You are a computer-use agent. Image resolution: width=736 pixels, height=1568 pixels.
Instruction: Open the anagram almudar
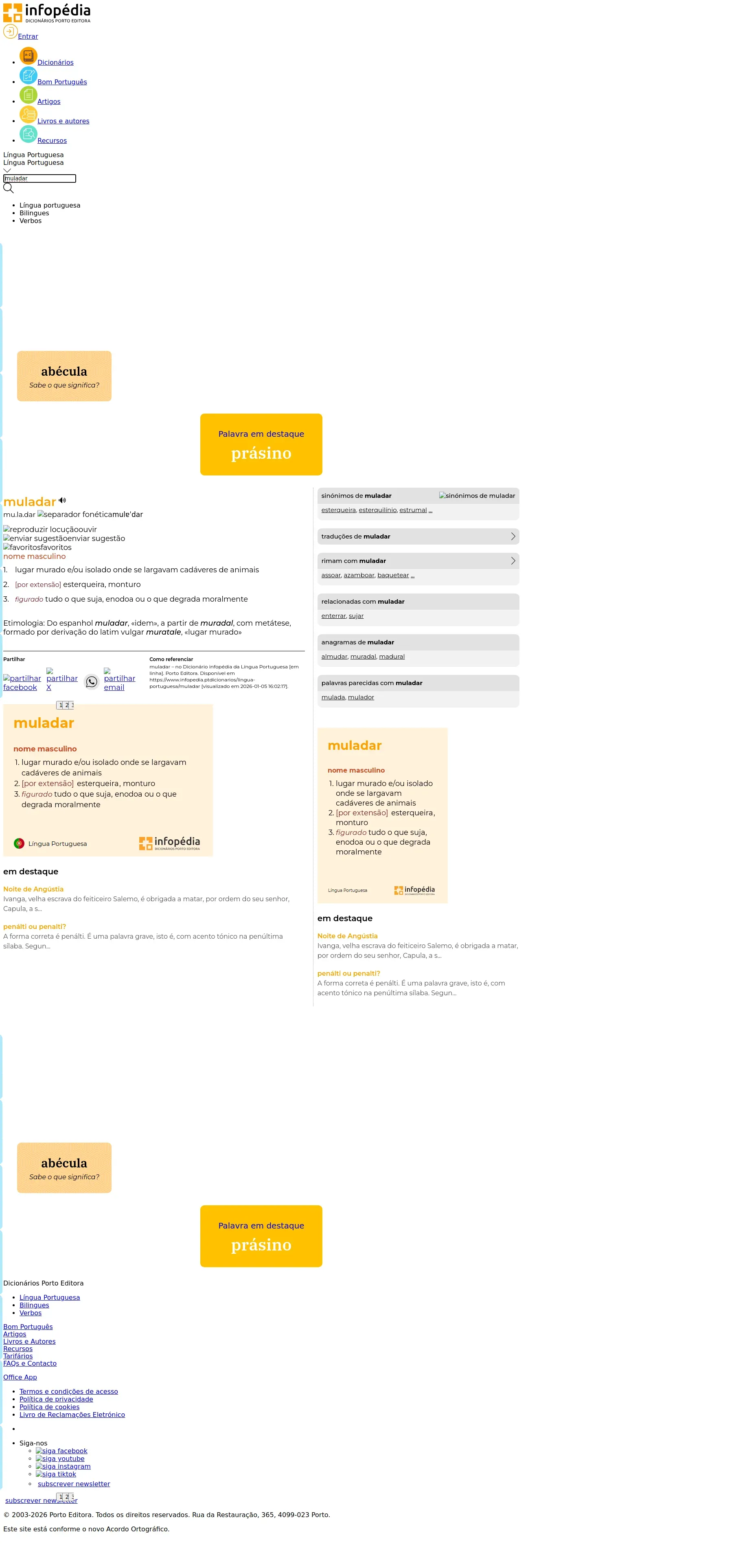[334, 657]
